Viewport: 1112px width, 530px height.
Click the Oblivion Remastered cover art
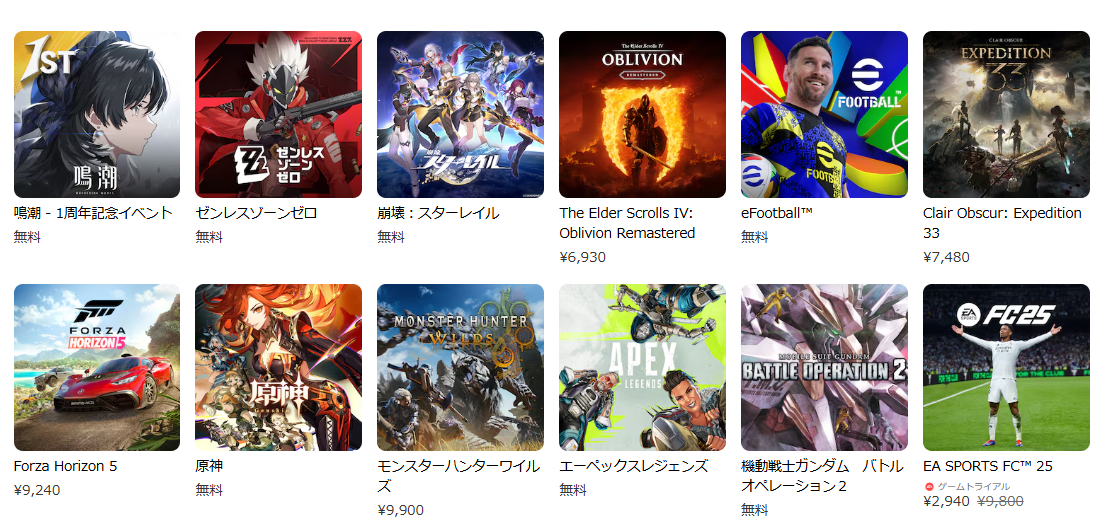click(x=643, y=114)
